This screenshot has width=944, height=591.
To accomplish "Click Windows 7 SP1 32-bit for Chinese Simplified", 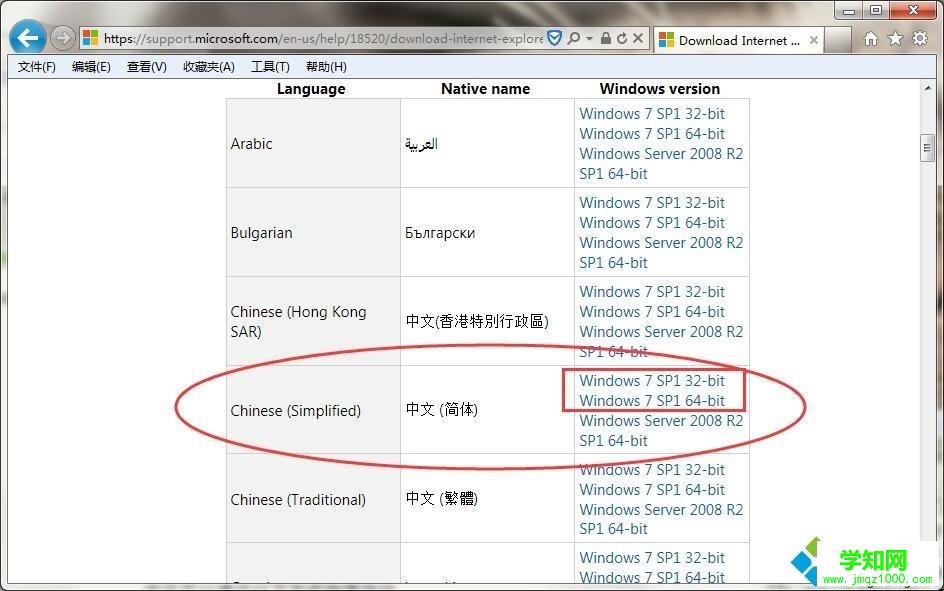I will click(x=651, y=381).
